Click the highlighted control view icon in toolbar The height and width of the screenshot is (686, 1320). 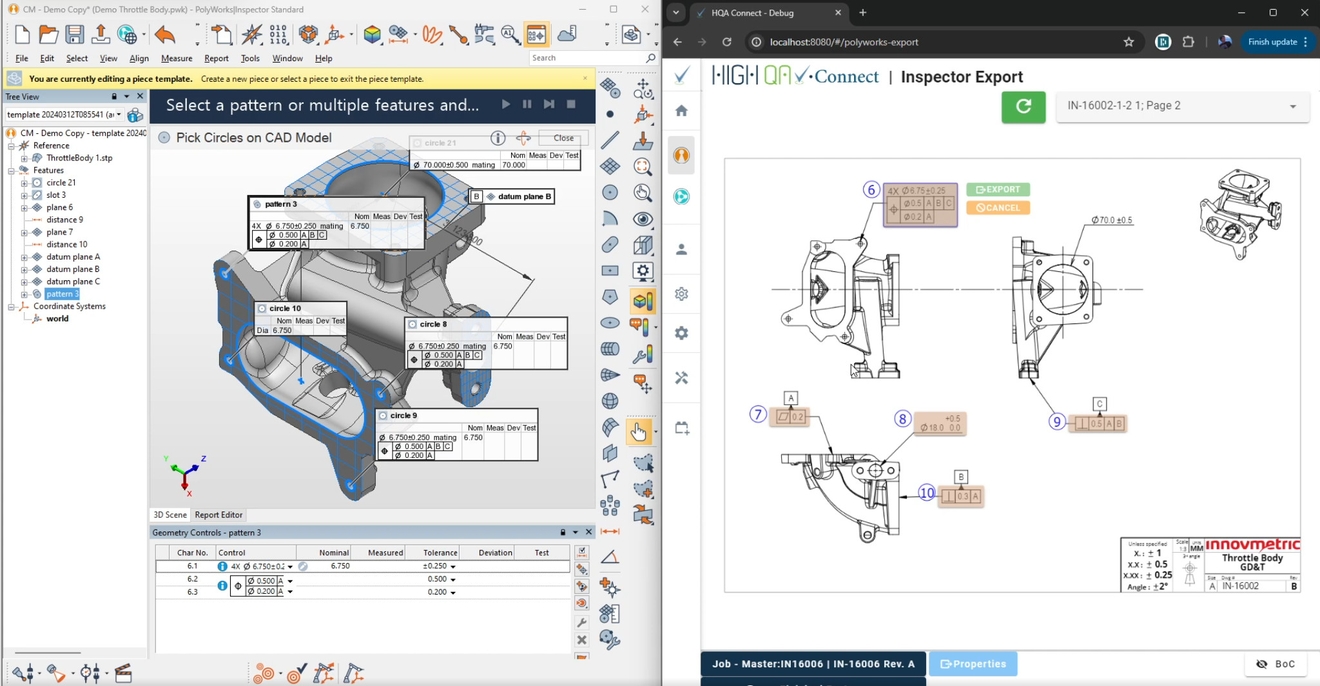pyautogui.click(x=536, y=35)
